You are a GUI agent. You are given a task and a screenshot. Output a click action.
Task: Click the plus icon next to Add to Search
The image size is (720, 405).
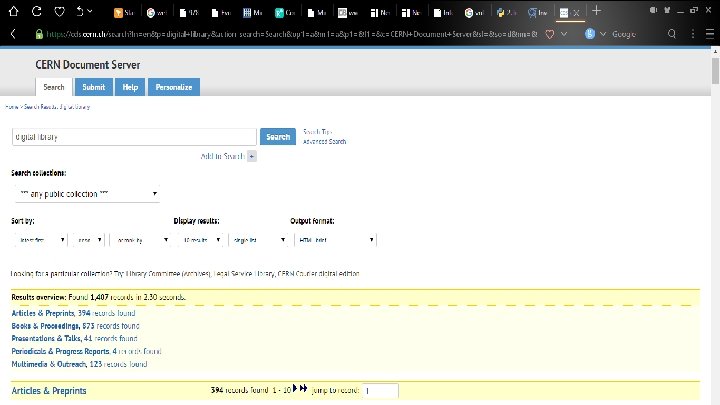pos(252,156)
